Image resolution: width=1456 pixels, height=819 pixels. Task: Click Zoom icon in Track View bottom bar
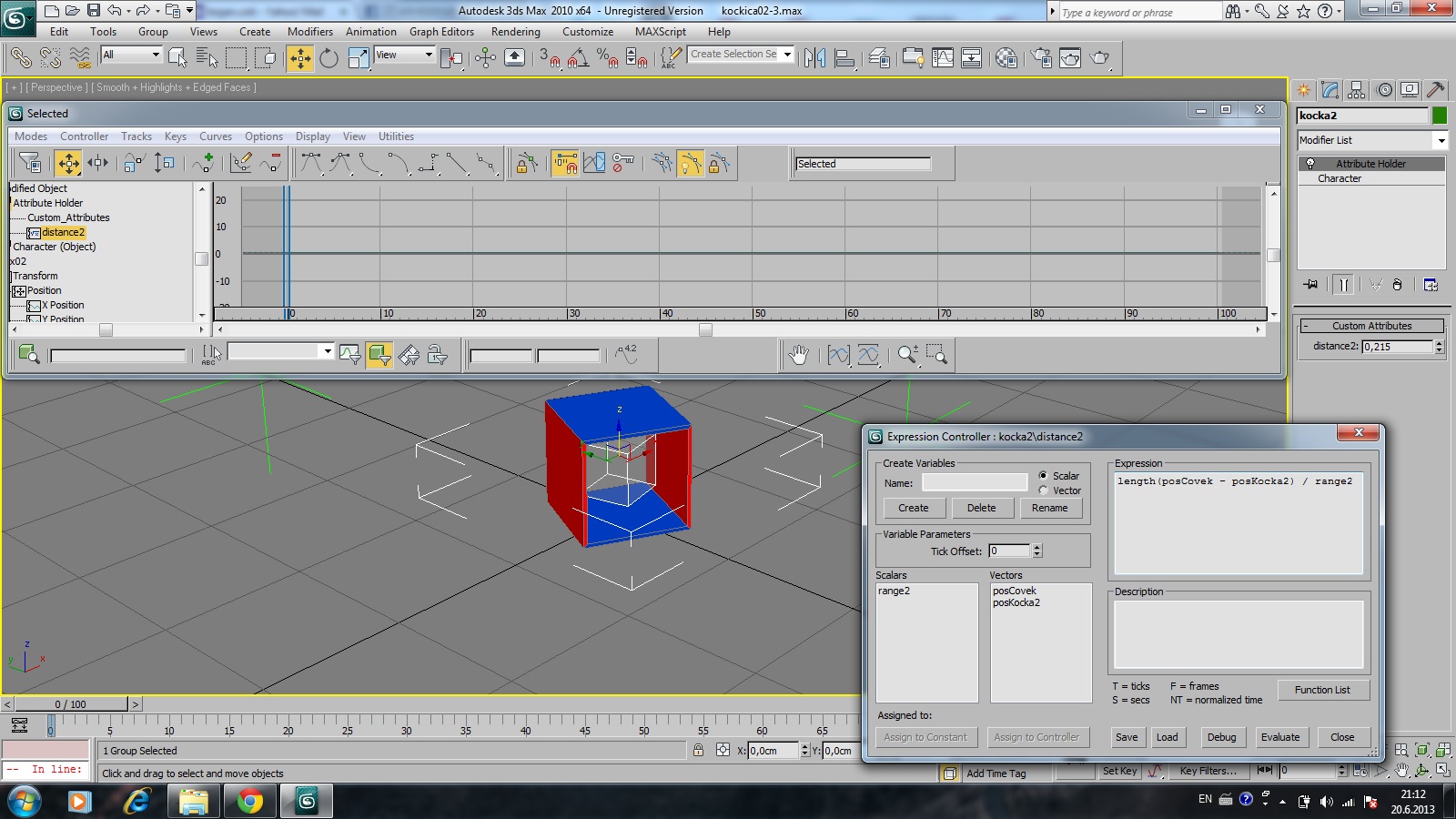pos(906,355)
